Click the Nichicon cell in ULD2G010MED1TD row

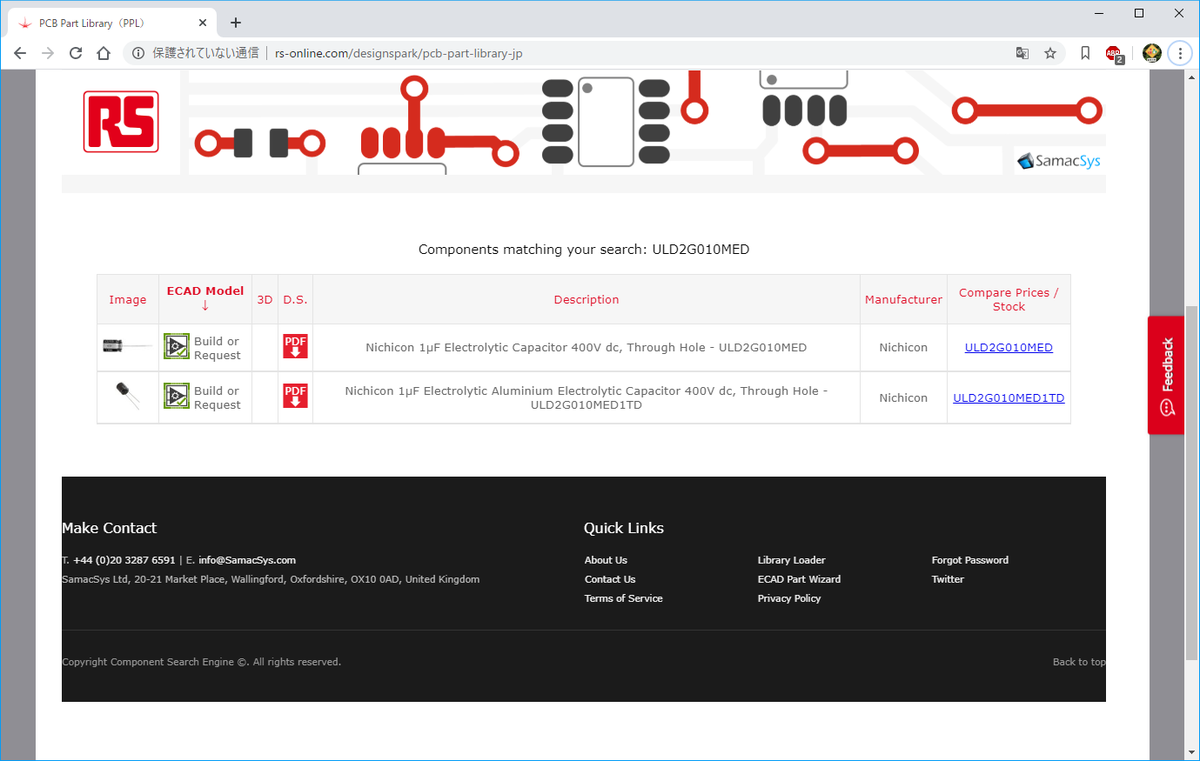(903, 397)
